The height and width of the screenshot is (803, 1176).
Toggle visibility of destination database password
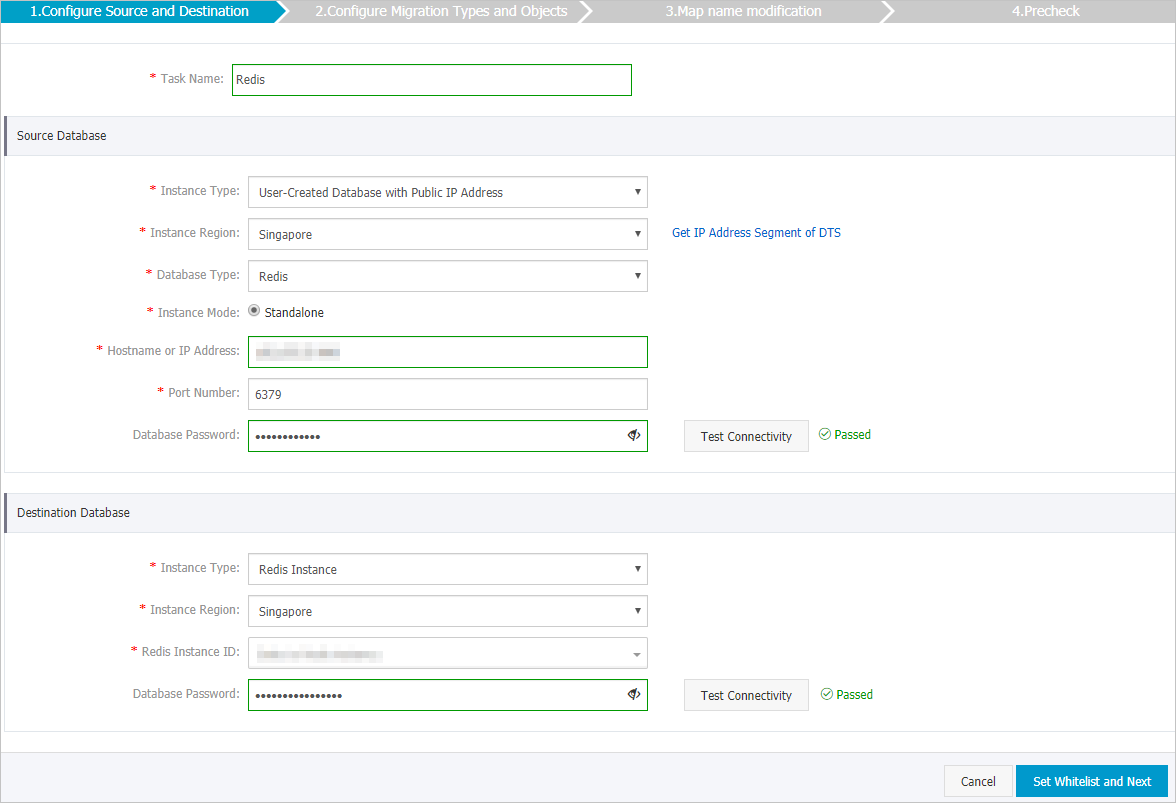pos(632,694)
